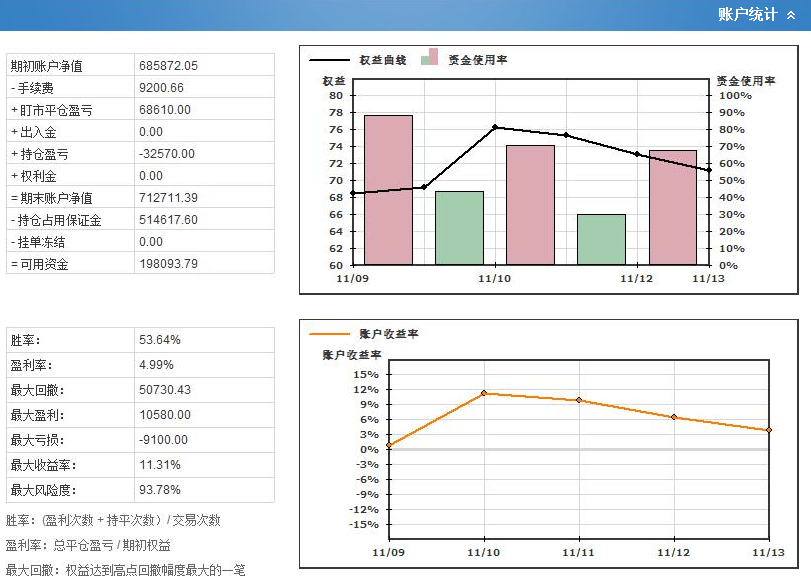
Task: Click the 11/09 starting marker on return line
Action: [x=389, y=445]
